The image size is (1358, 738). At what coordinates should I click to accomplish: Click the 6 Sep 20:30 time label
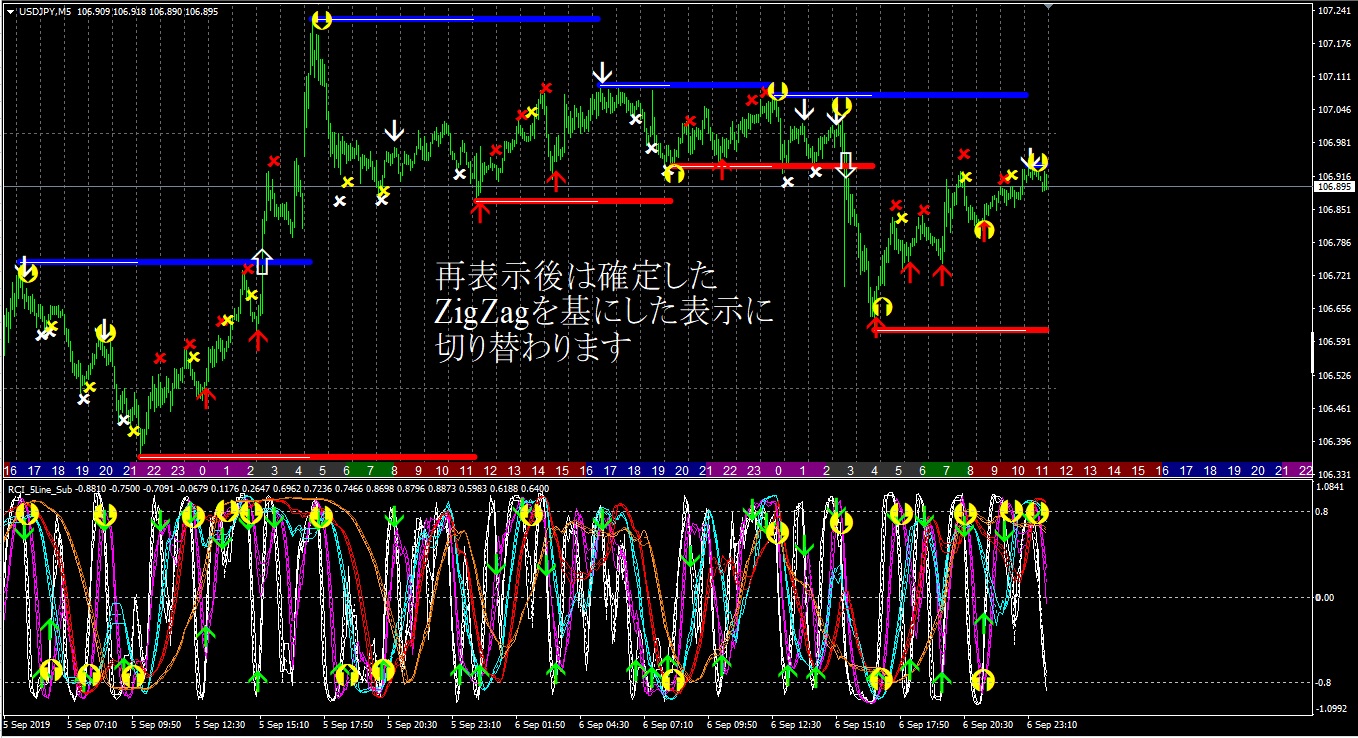point(988,724)
